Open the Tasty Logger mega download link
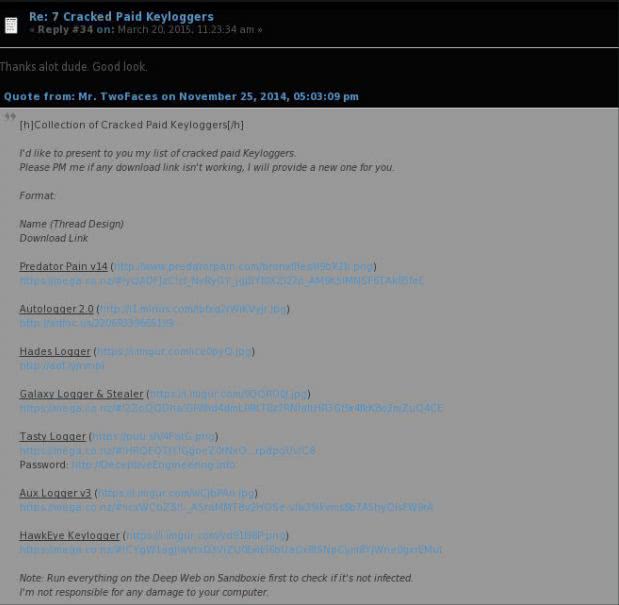This screenshot has width=619, height=605. (x=167, y=451)
